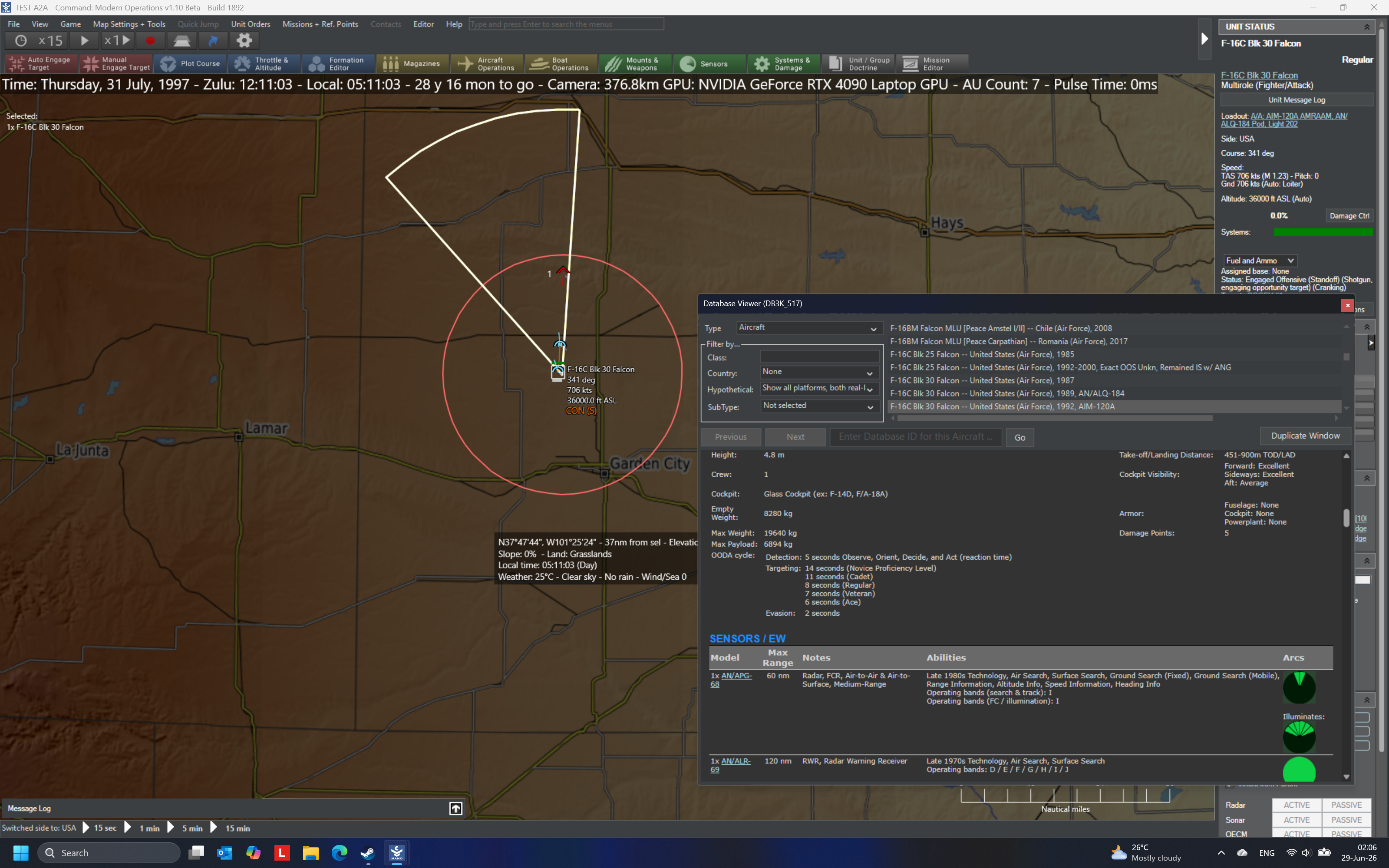This screenshot has height=868, width=1389.
Task: Click the blue arrow icon in the top toolbar
Action: point(213,41)
